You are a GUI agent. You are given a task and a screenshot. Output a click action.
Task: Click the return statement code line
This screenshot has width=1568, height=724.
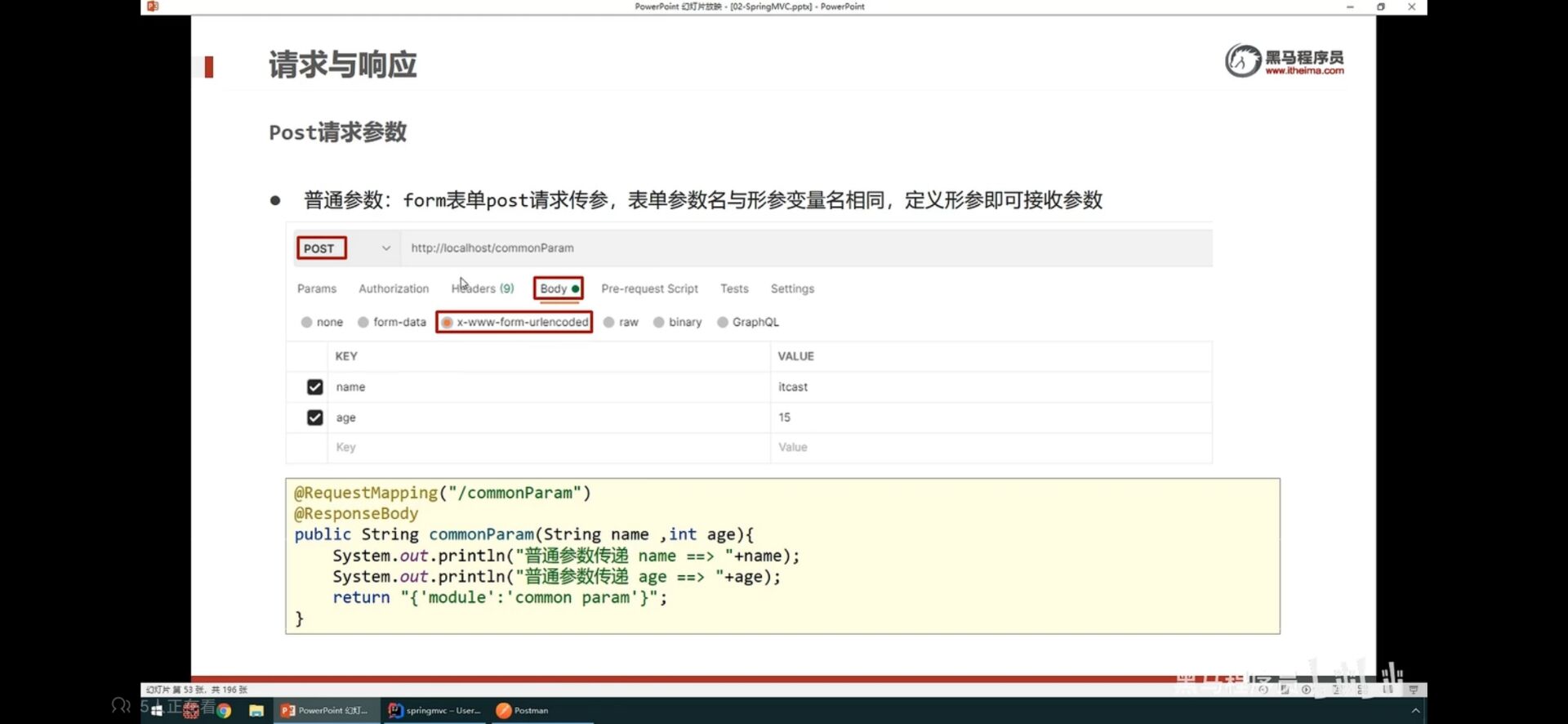tap(500, 597)
